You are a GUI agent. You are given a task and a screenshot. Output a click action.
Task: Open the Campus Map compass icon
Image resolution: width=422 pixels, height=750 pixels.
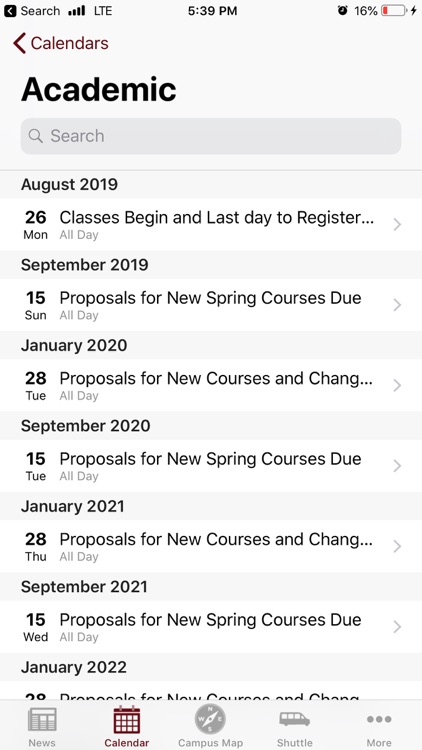point(210,719)
